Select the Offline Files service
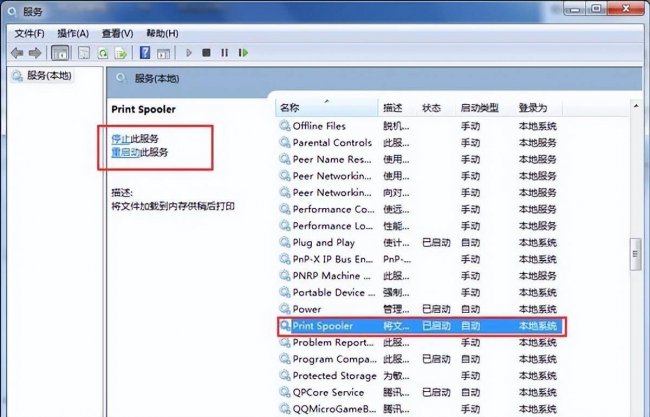This screenshot has height=417, width=650. 319,126
